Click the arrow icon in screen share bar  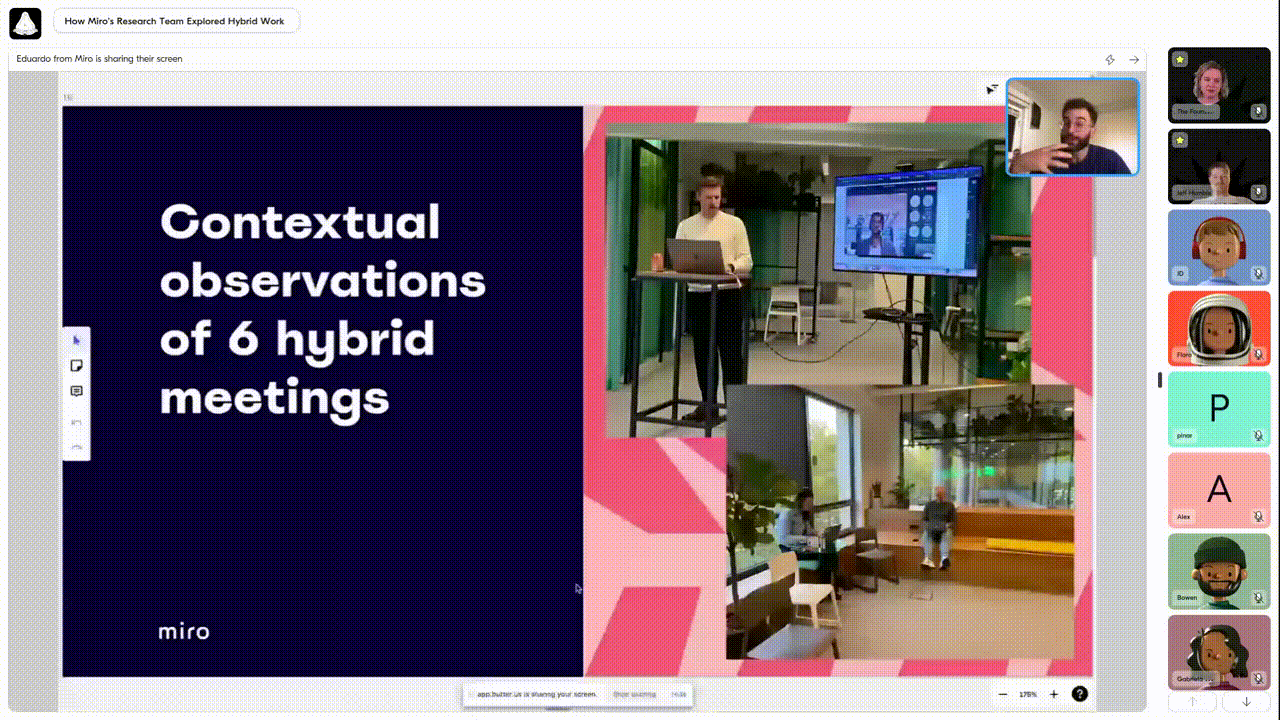1134,60
